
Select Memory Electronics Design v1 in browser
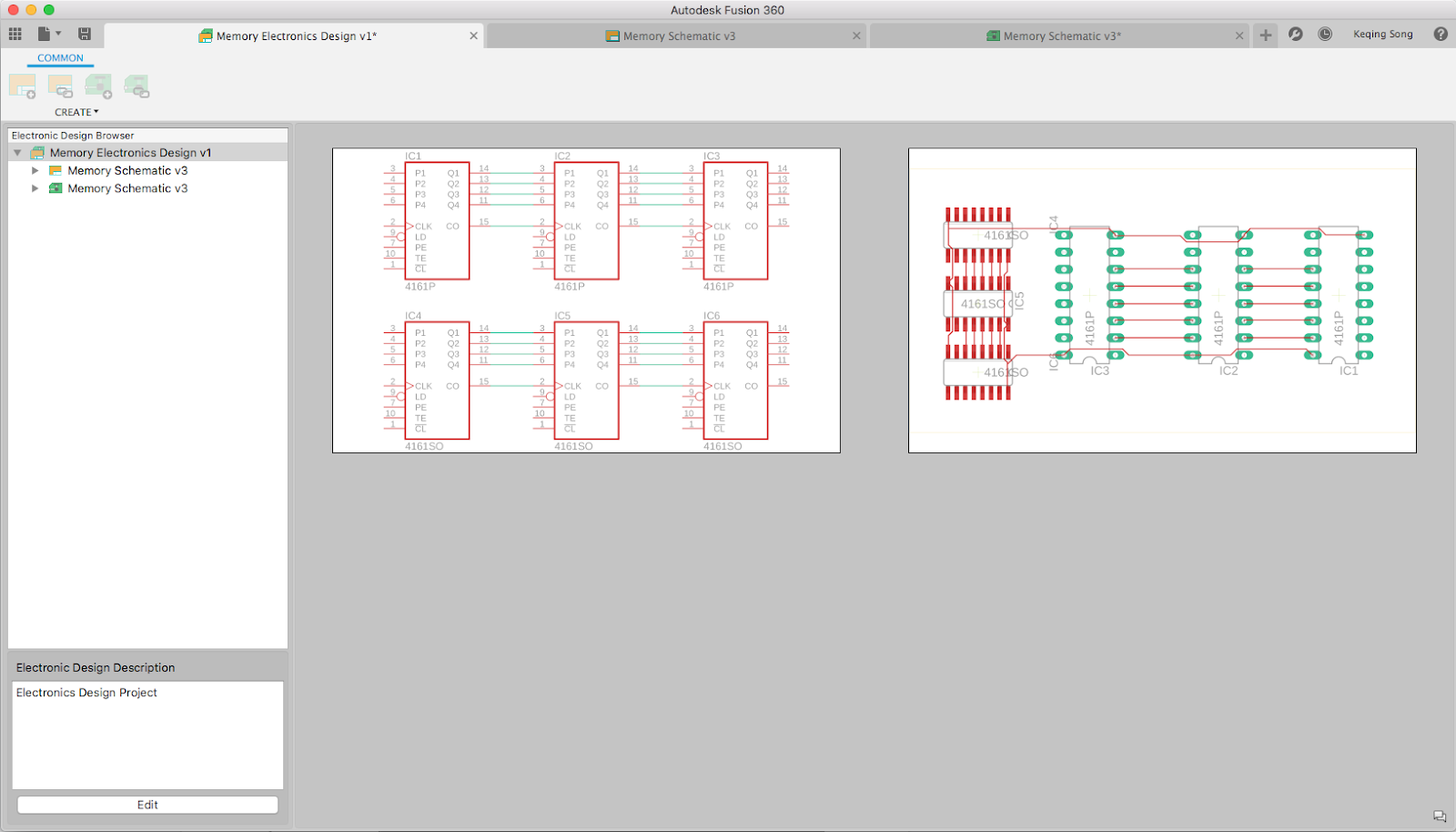coord(130,153)
